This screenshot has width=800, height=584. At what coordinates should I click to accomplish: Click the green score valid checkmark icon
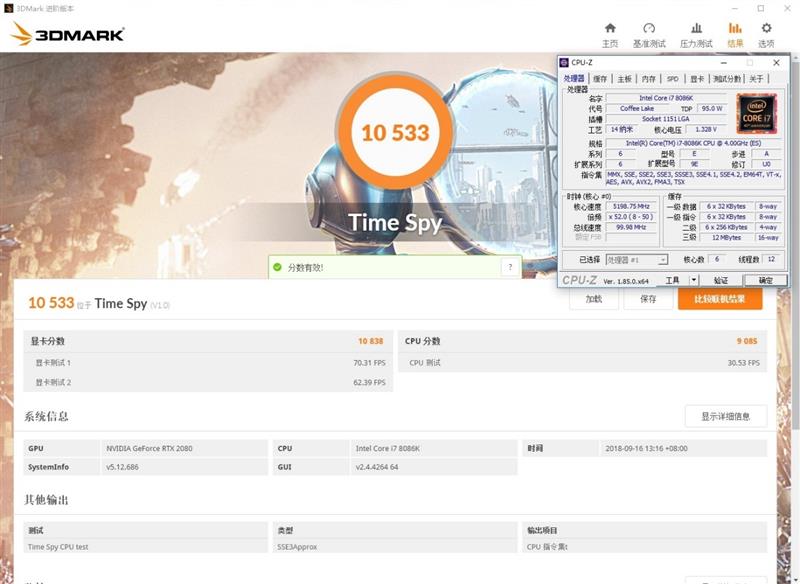[277, 268]
